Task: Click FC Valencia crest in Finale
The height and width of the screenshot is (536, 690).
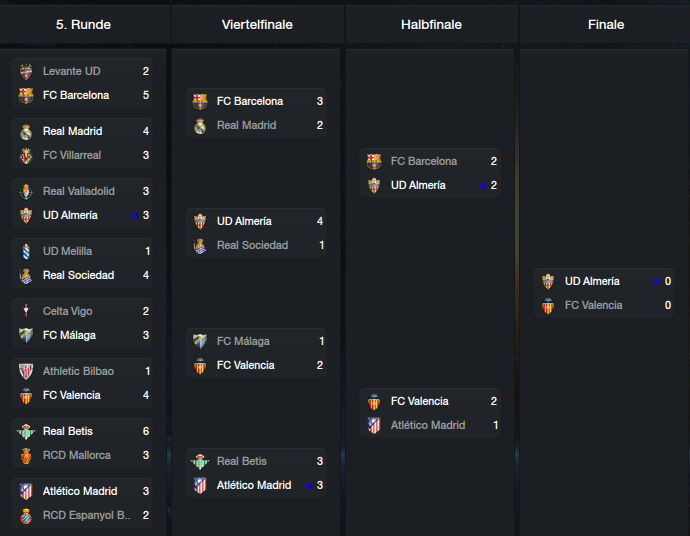Action: click(x=548, y=305)
